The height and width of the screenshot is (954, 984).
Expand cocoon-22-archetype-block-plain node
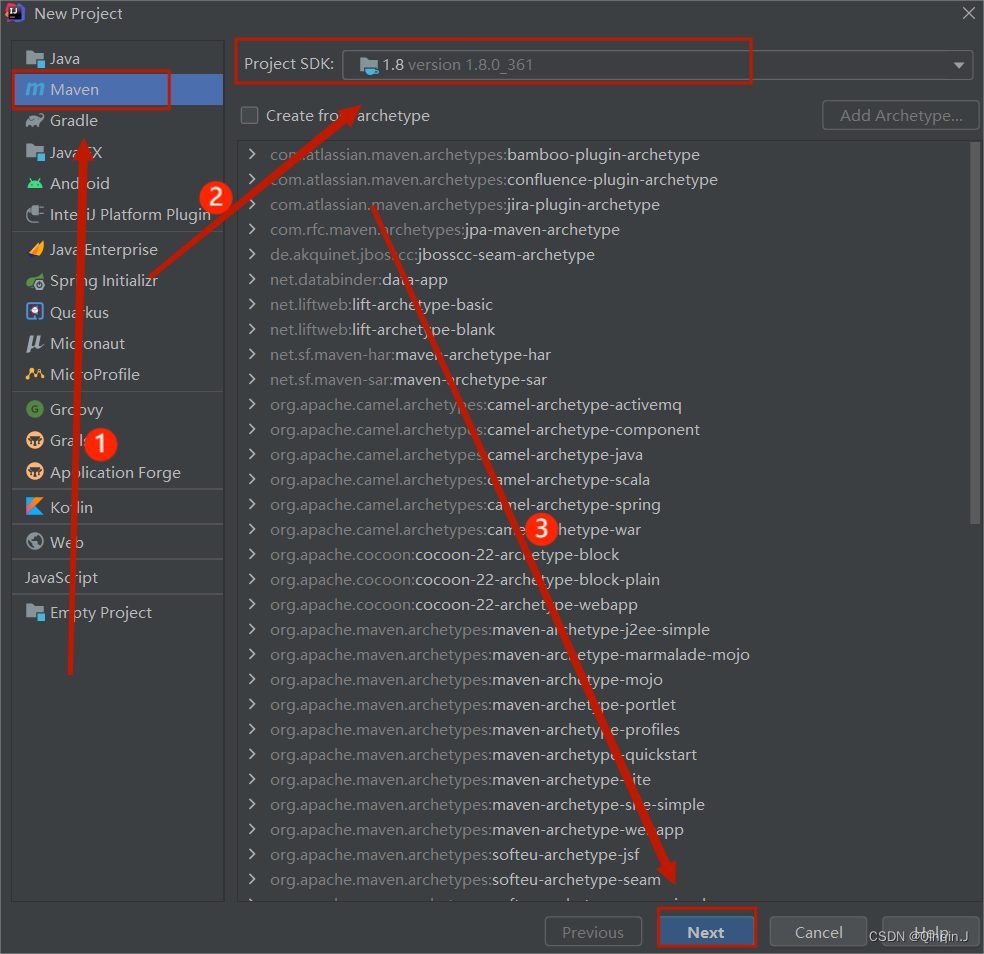[252, 579]
